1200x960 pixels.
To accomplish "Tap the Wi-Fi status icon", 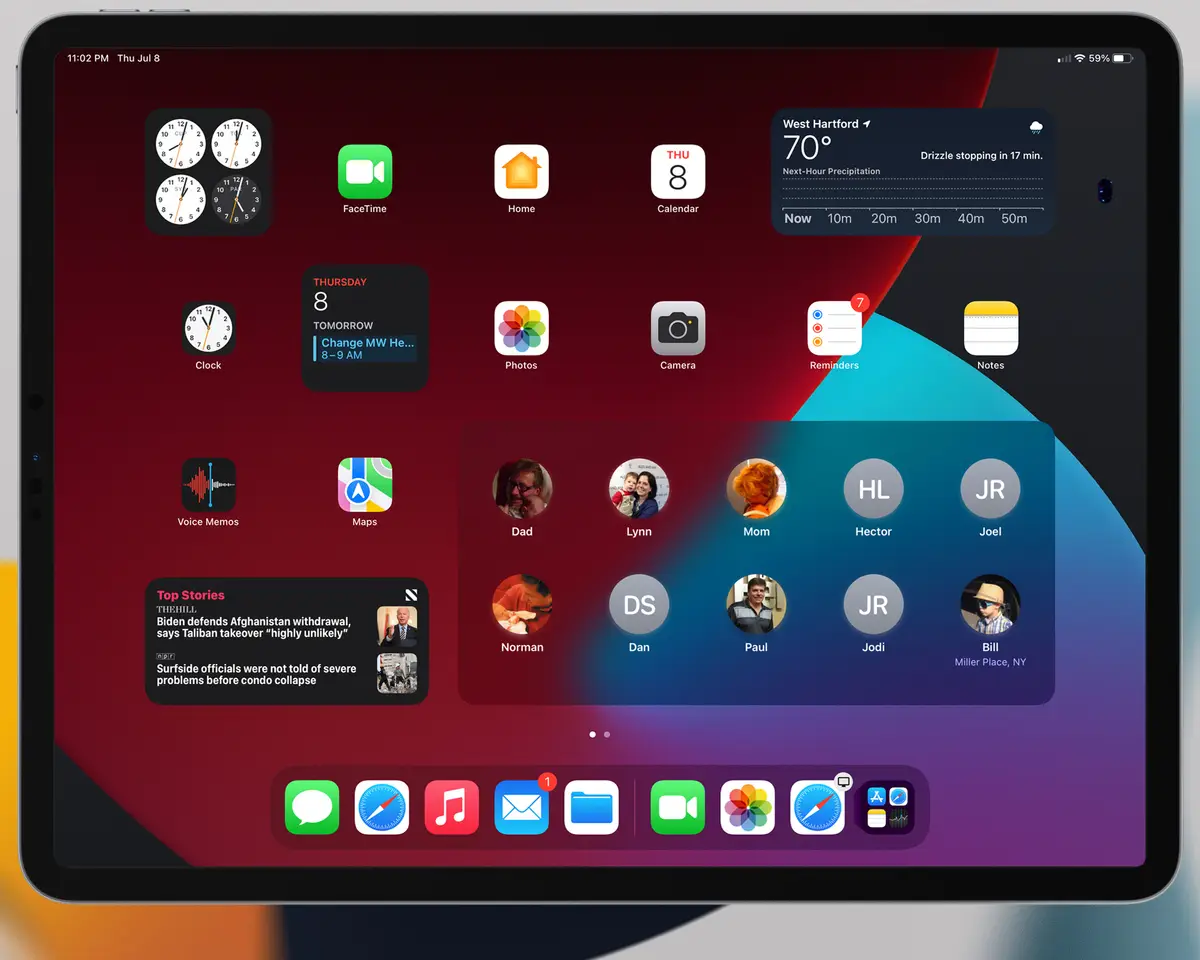I will 1080,59.
